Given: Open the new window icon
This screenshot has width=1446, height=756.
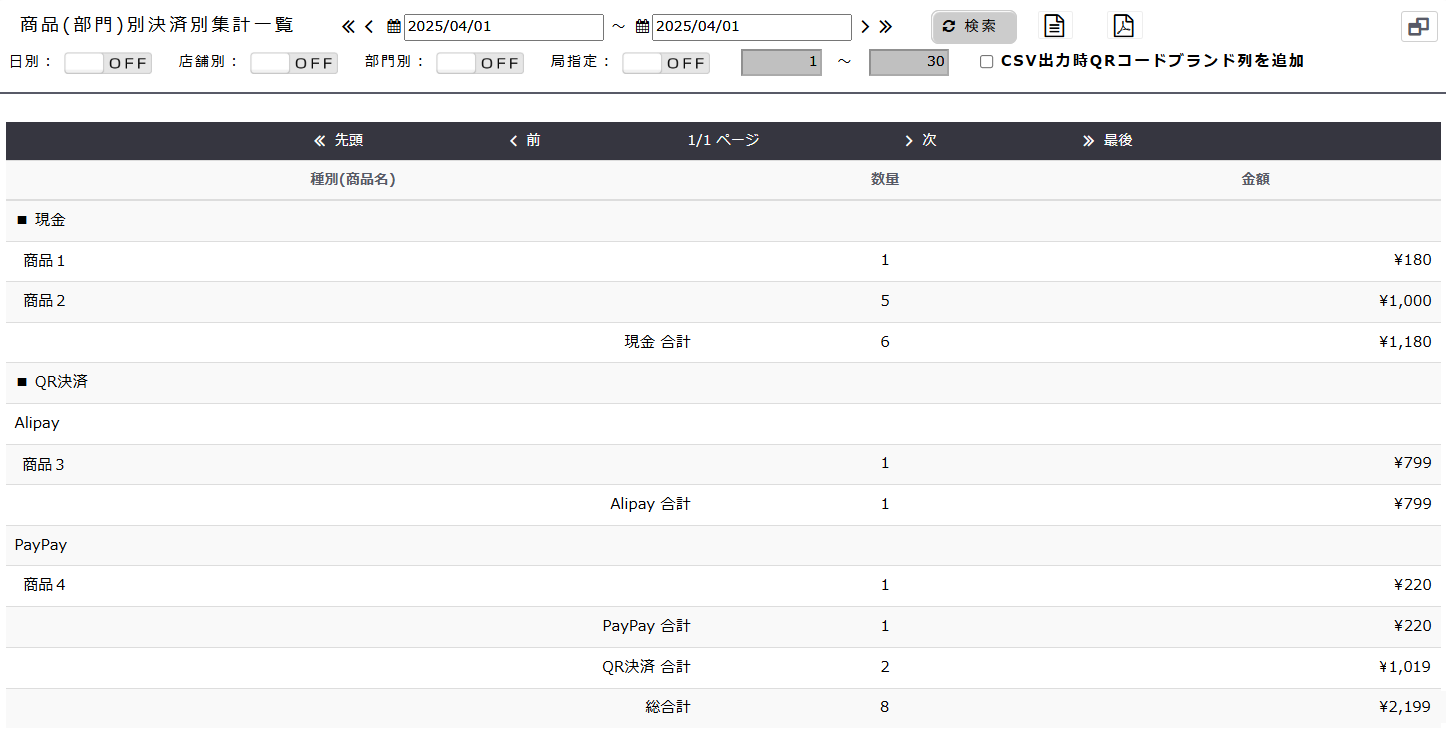Looking at the screenshot, I should 1418,27.
